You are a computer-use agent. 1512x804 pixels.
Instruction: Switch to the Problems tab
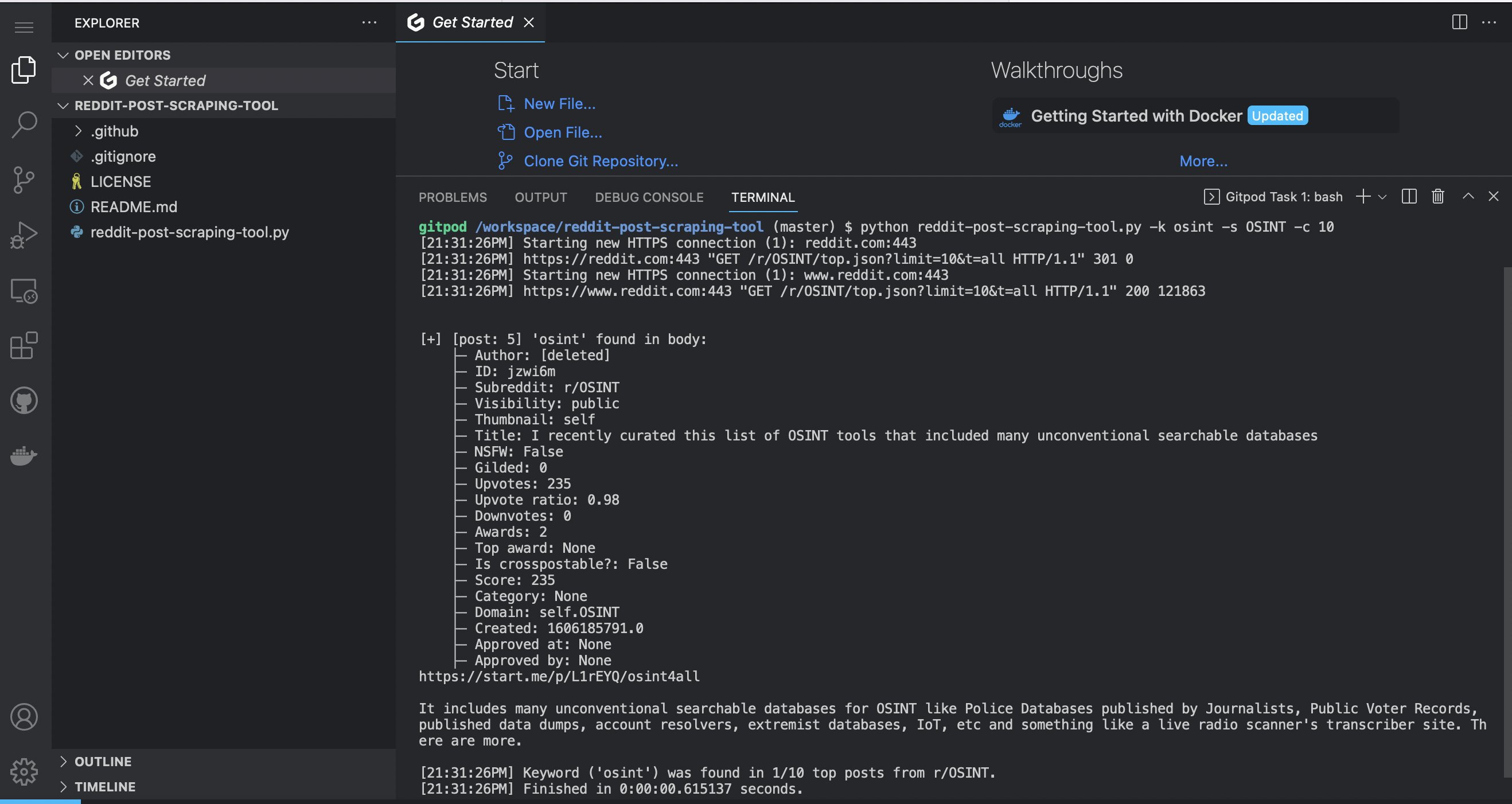point(453,197)
